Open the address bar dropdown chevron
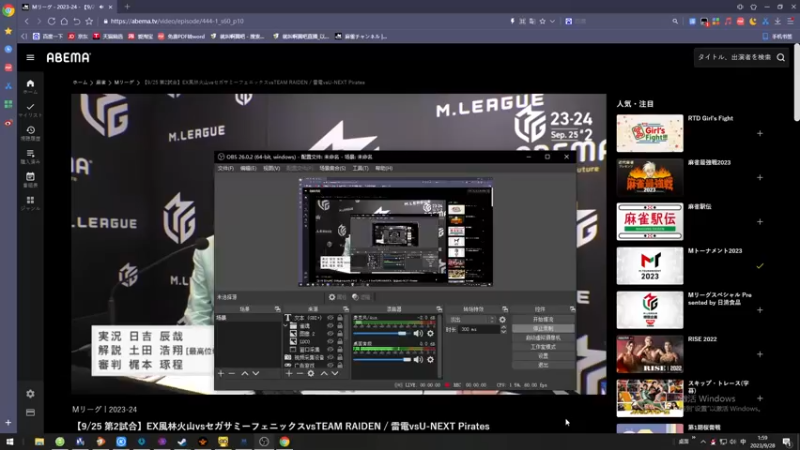Image resolution: width=800 pixels, height=450 pixels. point(552,21)
